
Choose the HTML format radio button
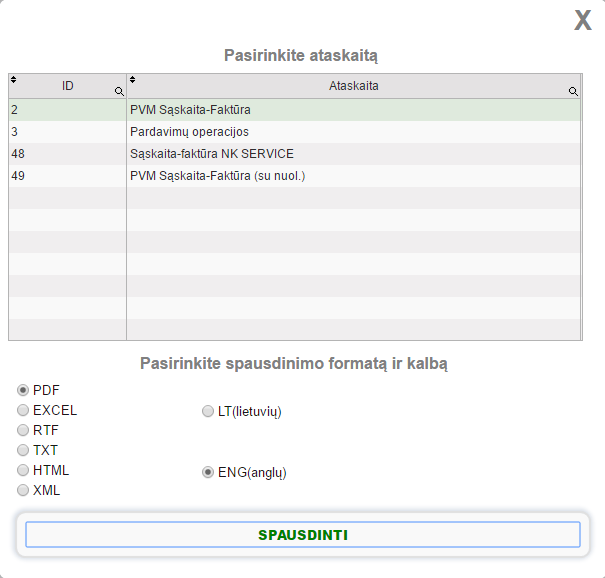coord(23,470)
